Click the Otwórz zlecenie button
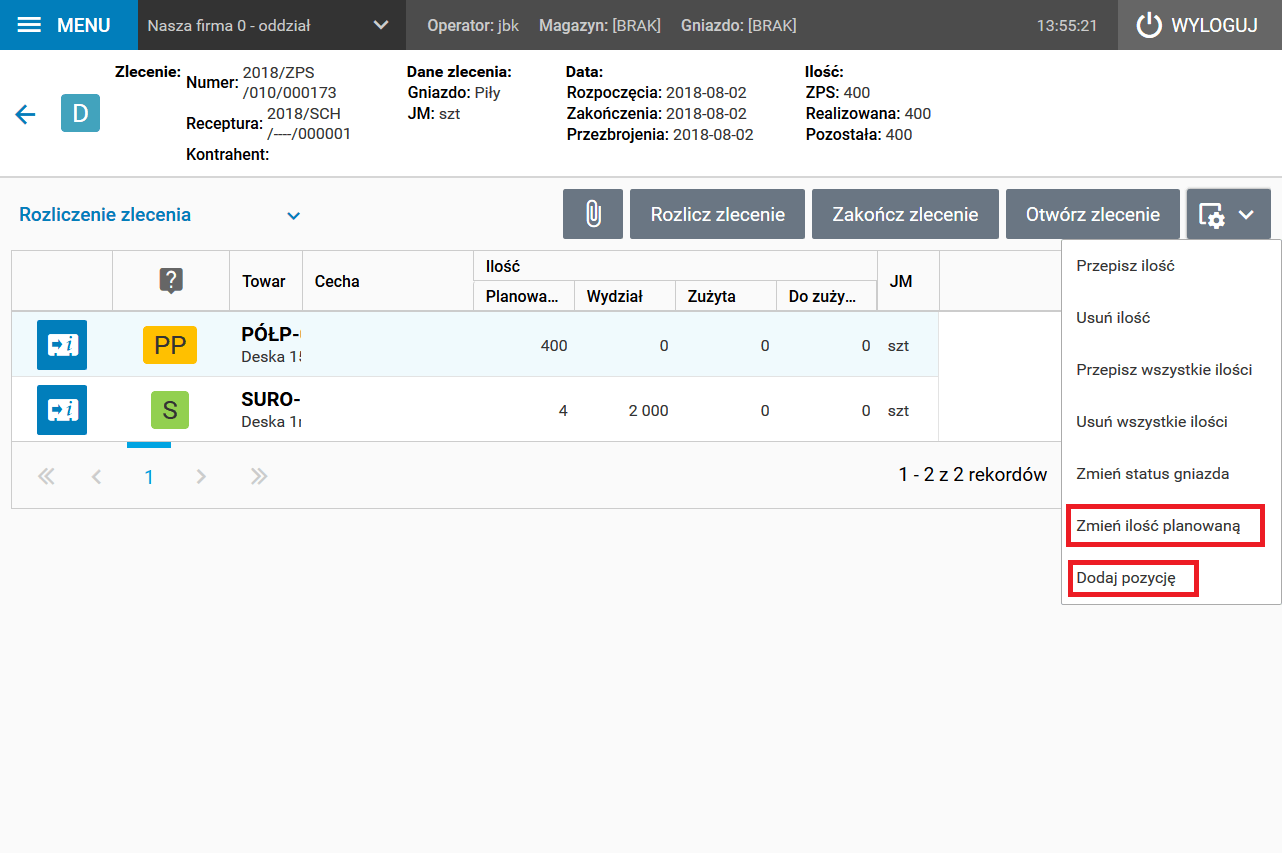This screenshot has height=853, width=1282. point(1093,214)
